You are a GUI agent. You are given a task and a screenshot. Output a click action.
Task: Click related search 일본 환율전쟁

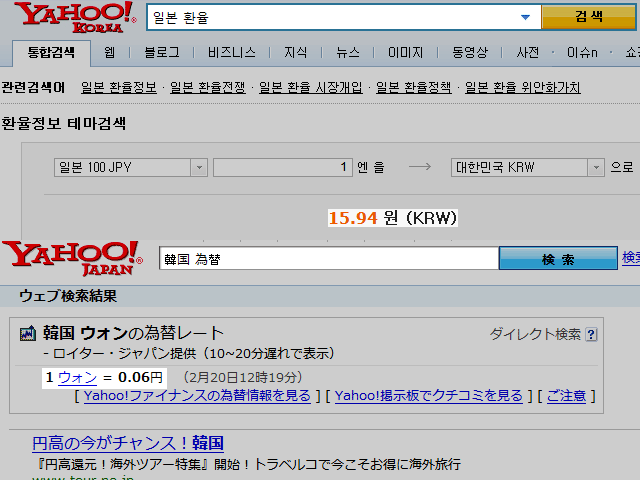click(x=208, y=87)
